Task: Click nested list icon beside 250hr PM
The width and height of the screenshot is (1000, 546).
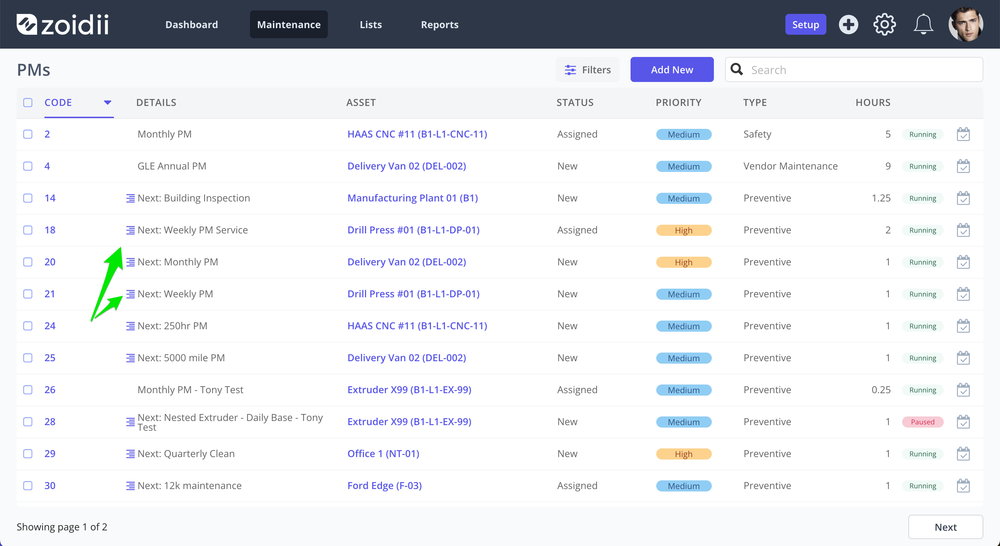Action: 130,326
